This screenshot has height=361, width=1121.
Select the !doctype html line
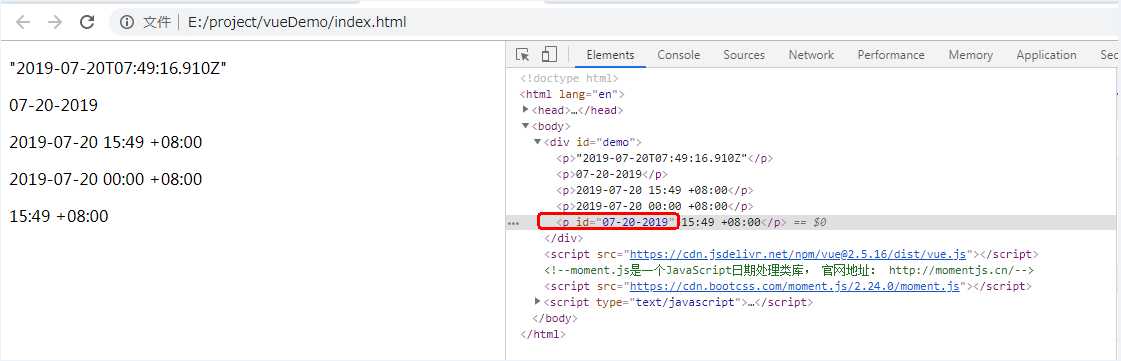(x=569, y=79)
